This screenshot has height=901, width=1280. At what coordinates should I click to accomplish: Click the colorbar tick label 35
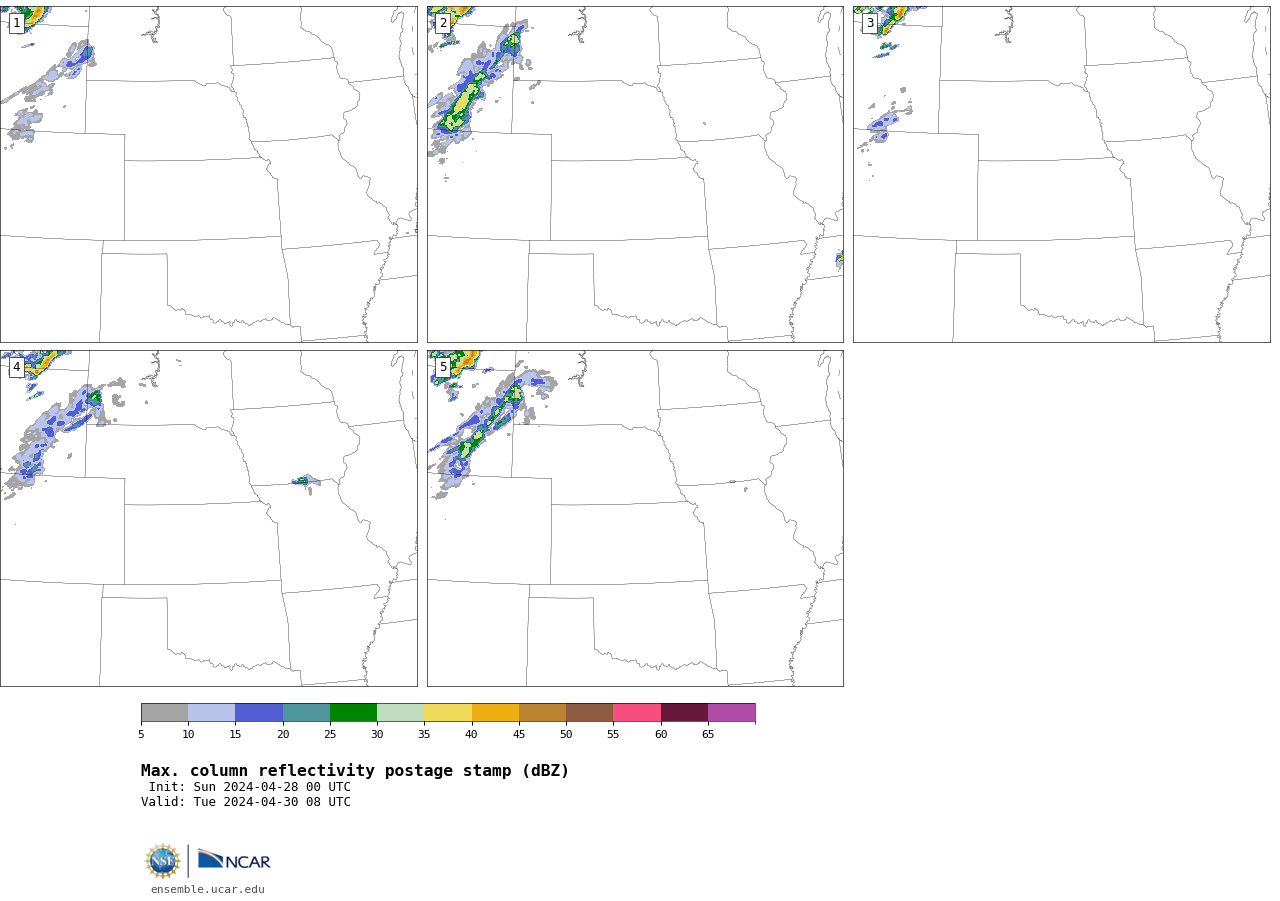tap(424, 734)
